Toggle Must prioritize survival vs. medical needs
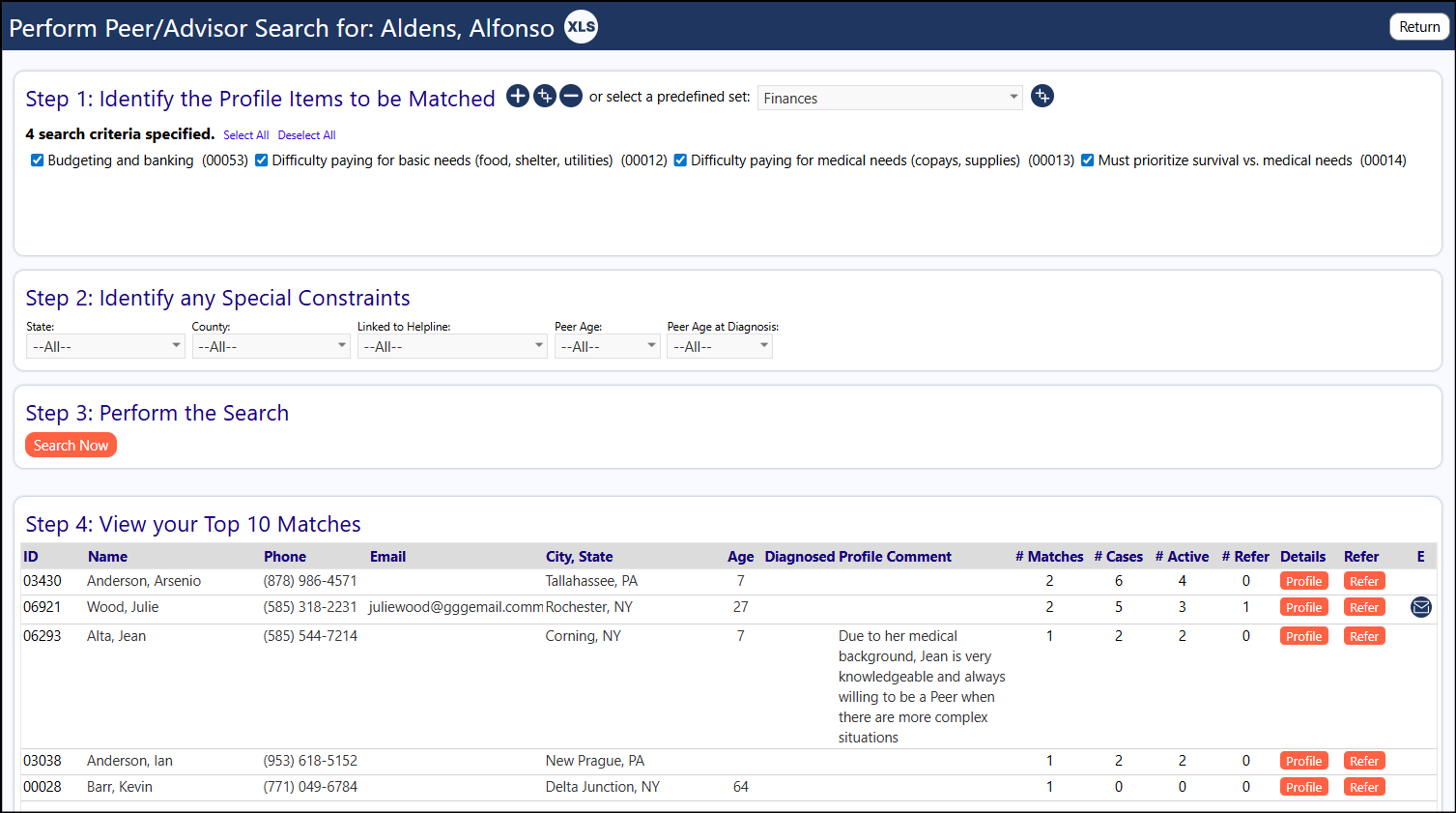This screenshot has width=1456, height=813. [x=1087, y=160]
